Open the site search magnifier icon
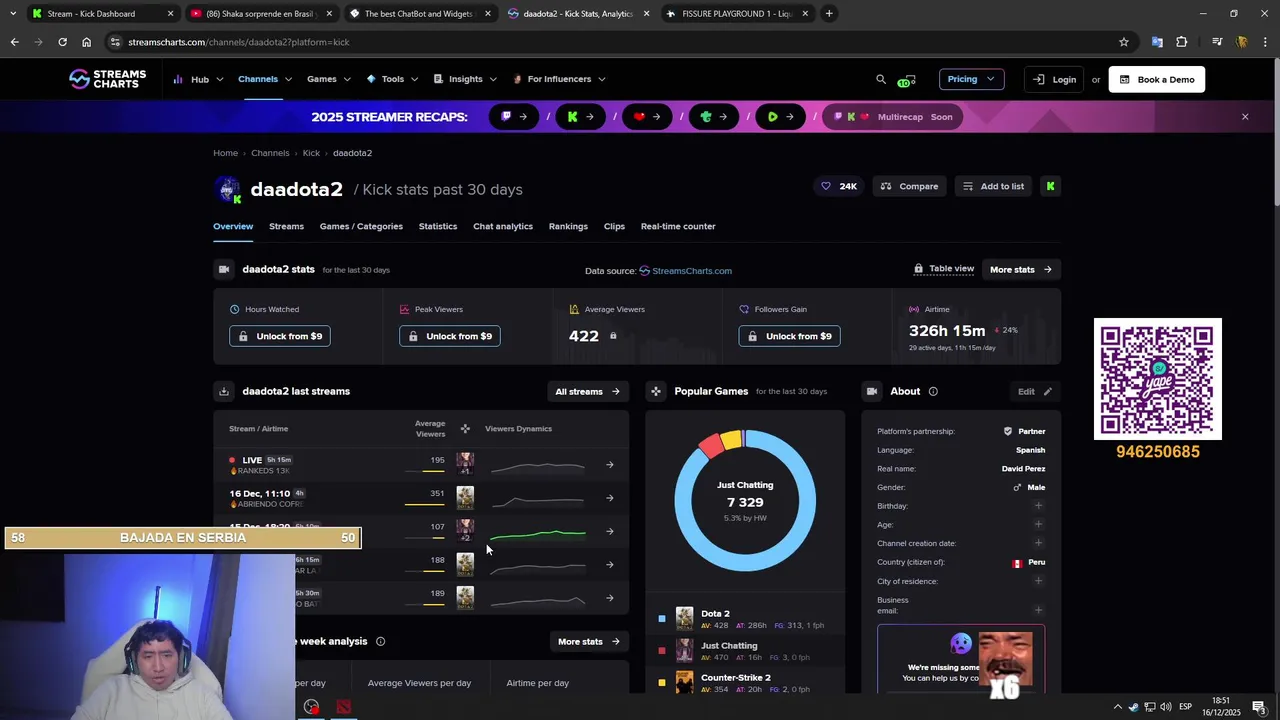Image resolution: width=1280 pixels, height=720 pixels. coord(881,79)
